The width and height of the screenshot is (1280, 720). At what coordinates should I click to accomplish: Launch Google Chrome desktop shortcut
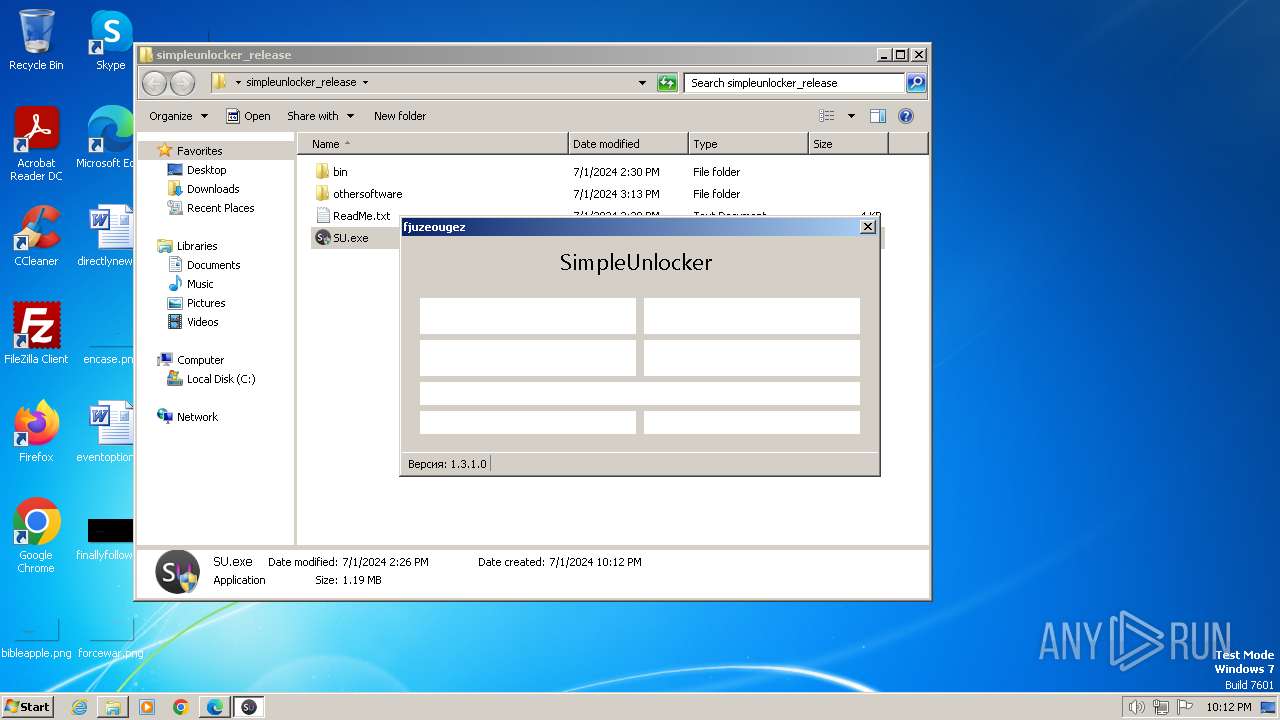pyautogui.click(x=36, y=535)
